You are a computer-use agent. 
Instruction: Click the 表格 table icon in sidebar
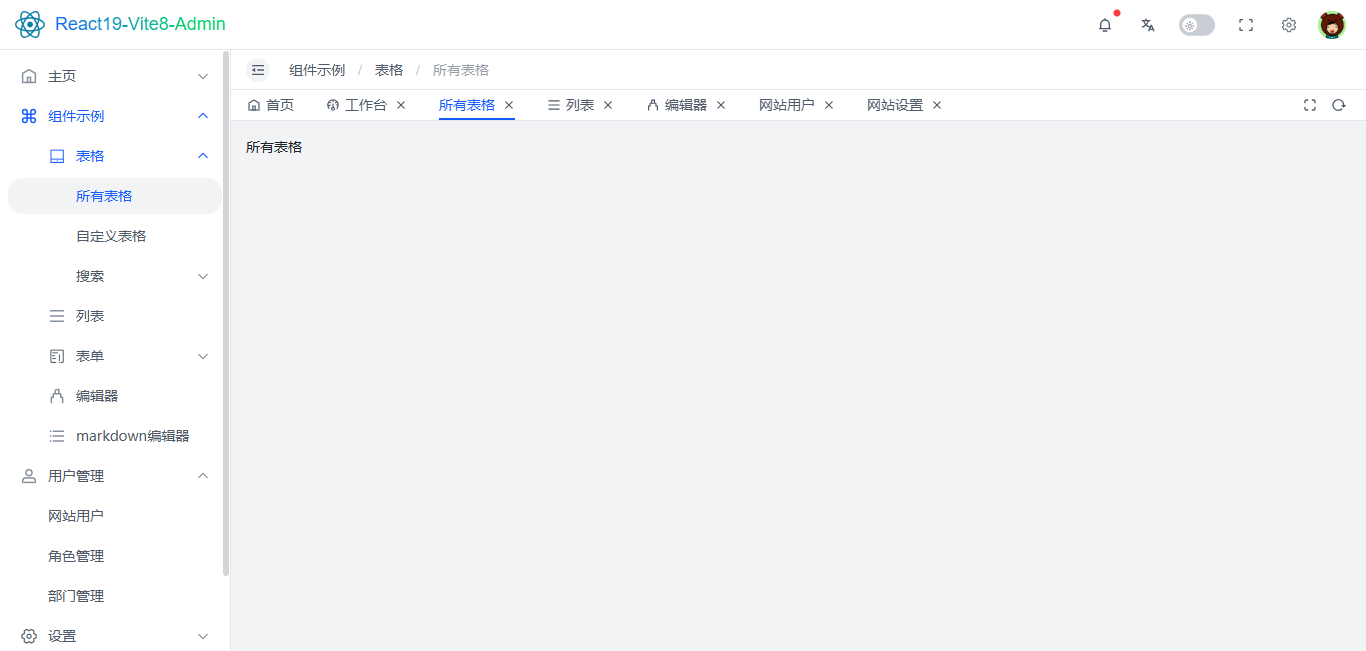pyautogui.click(x=57, y=156)
